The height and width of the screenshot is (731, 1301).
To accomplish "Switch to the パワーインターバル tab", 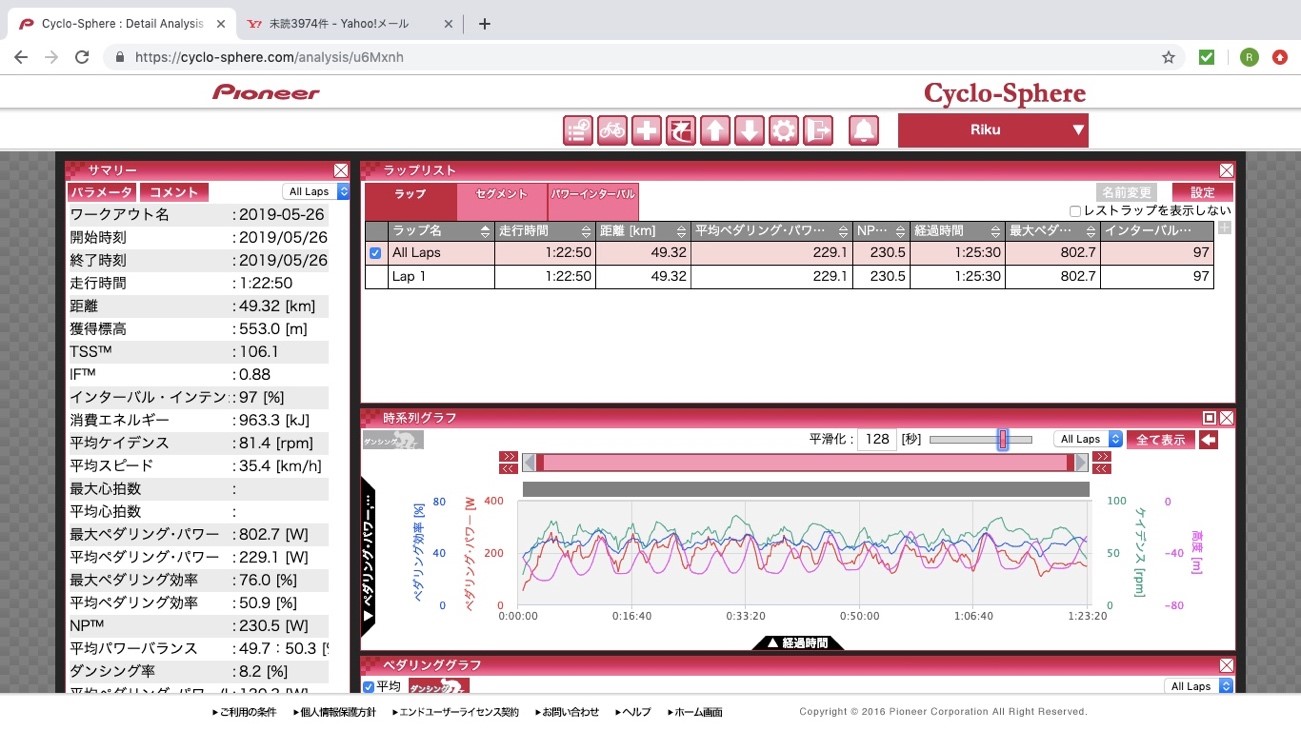I will coord(592,194).
